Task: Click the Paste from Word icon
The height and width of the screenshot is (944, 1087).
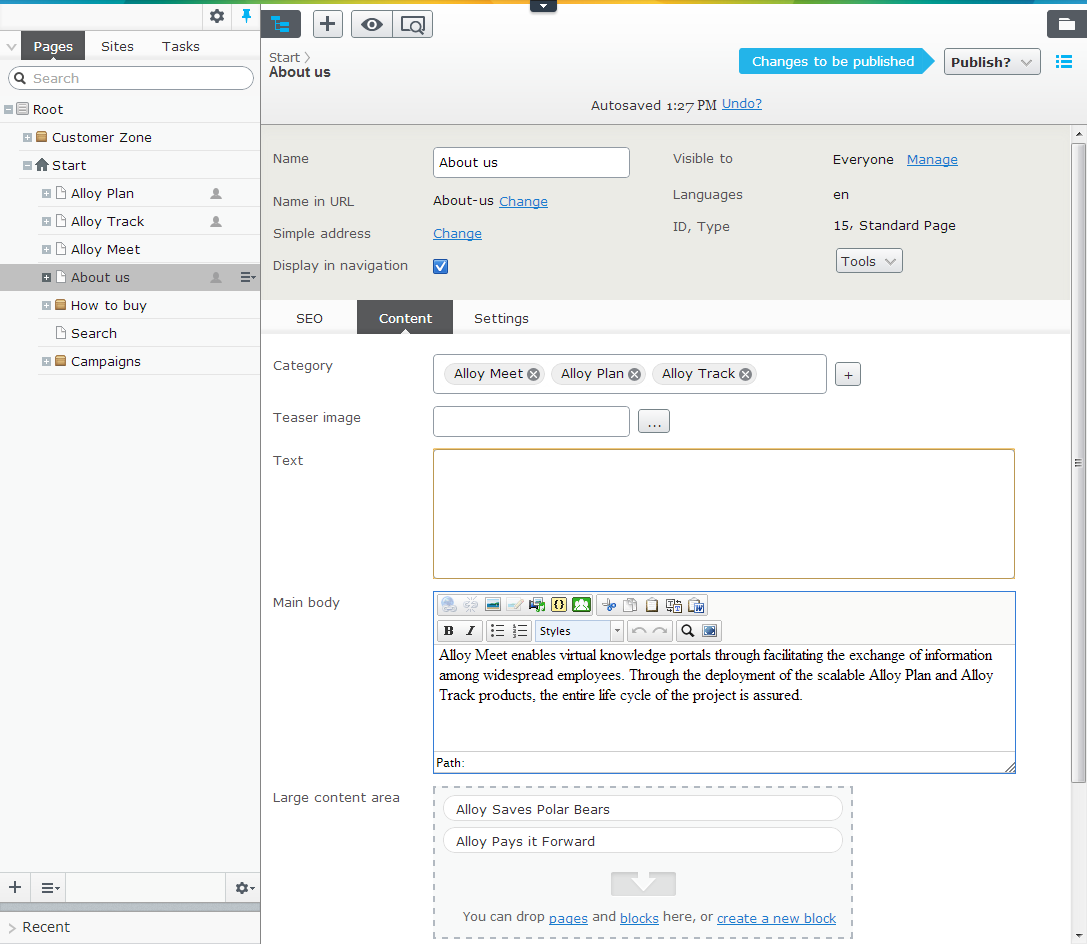Action: tap(696, 605)
